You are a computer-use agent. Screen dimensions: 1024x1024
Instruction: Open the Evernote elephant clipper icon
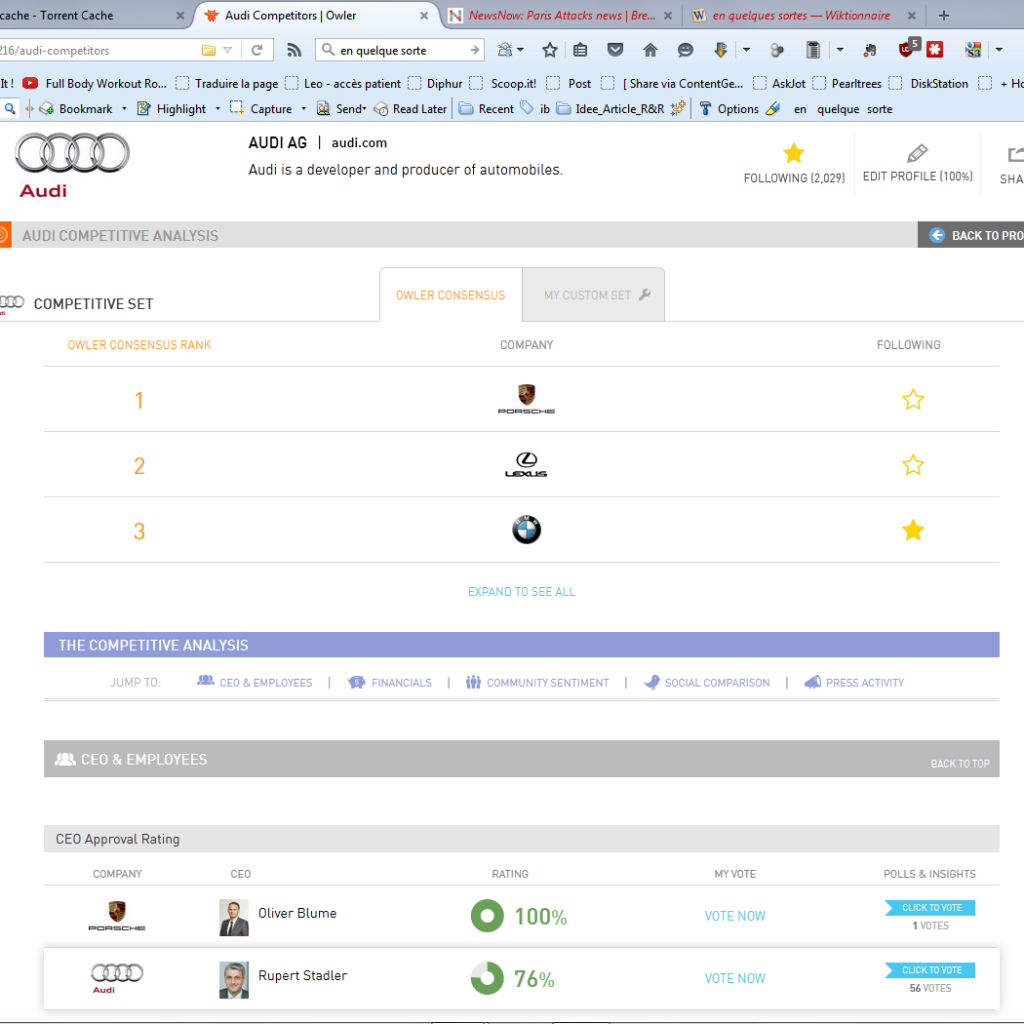(x=869, y=50)
